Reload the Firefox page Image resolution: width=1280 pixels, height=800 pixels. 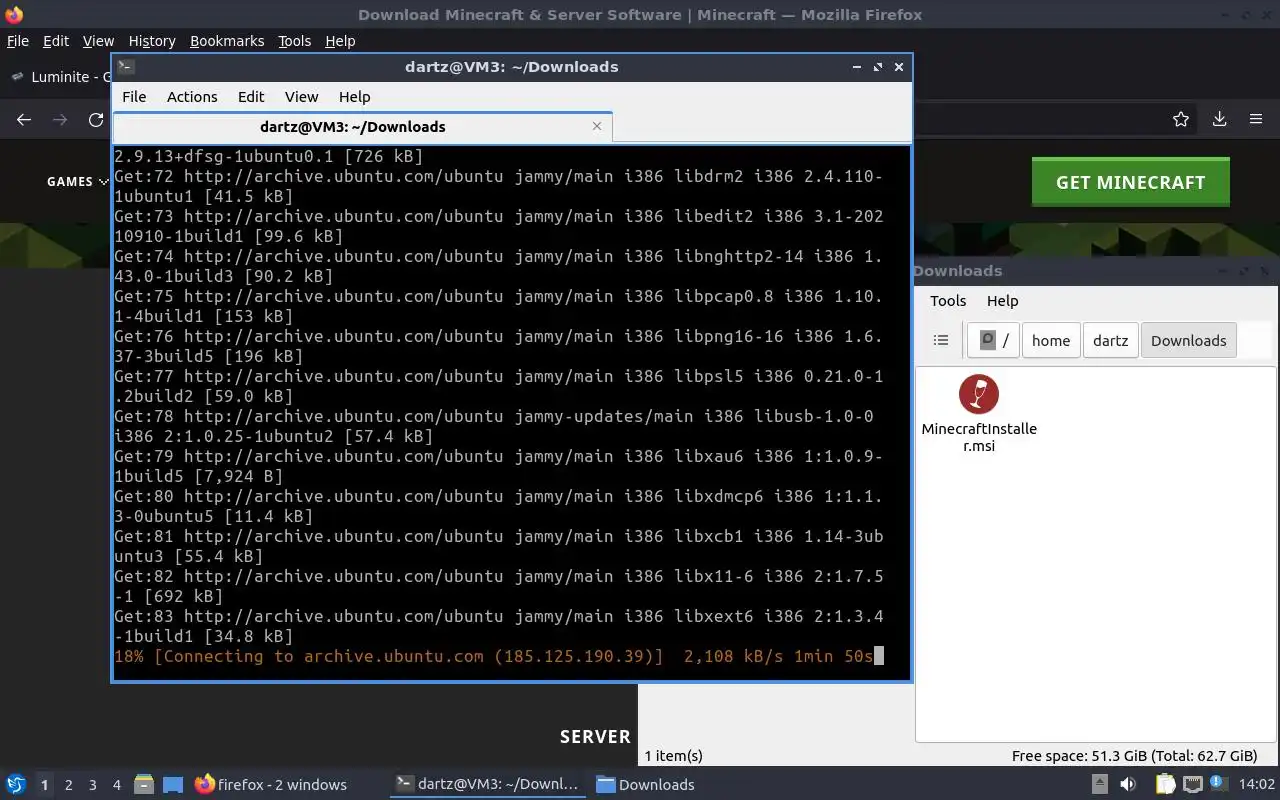pos(96,119)
